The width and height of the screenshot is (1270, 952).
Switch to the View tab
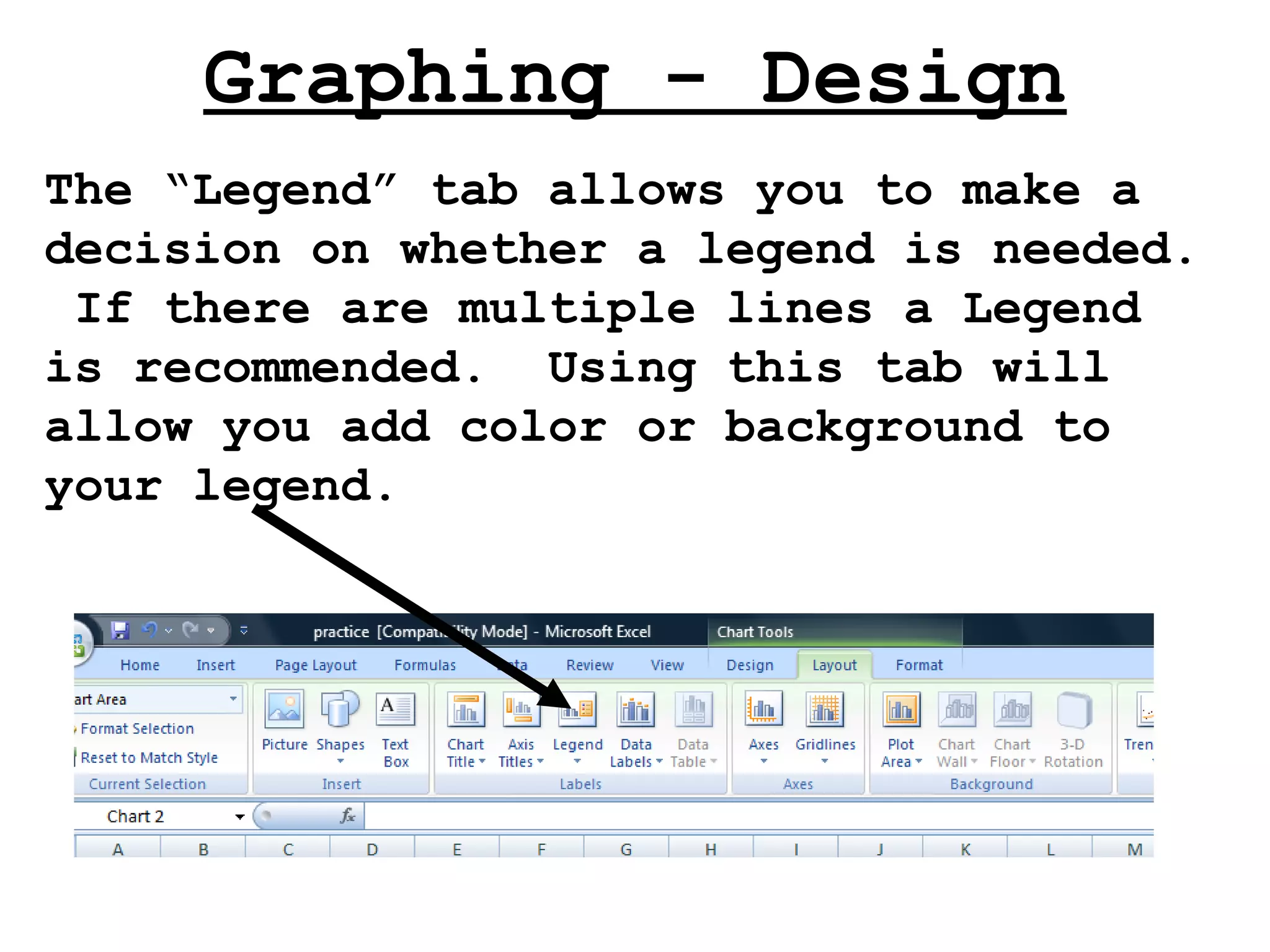point(667,665)
